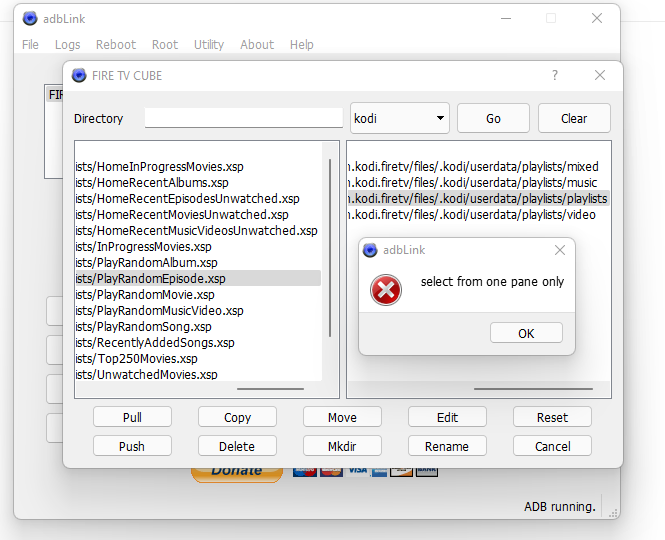Close the adbLink main window
The width and height of the screenshot is (665, 540).
click(x=597, y=18)
